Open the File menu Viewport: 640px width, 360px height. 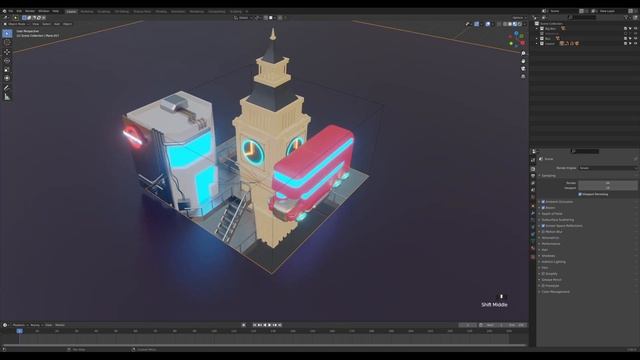point(11,11)
